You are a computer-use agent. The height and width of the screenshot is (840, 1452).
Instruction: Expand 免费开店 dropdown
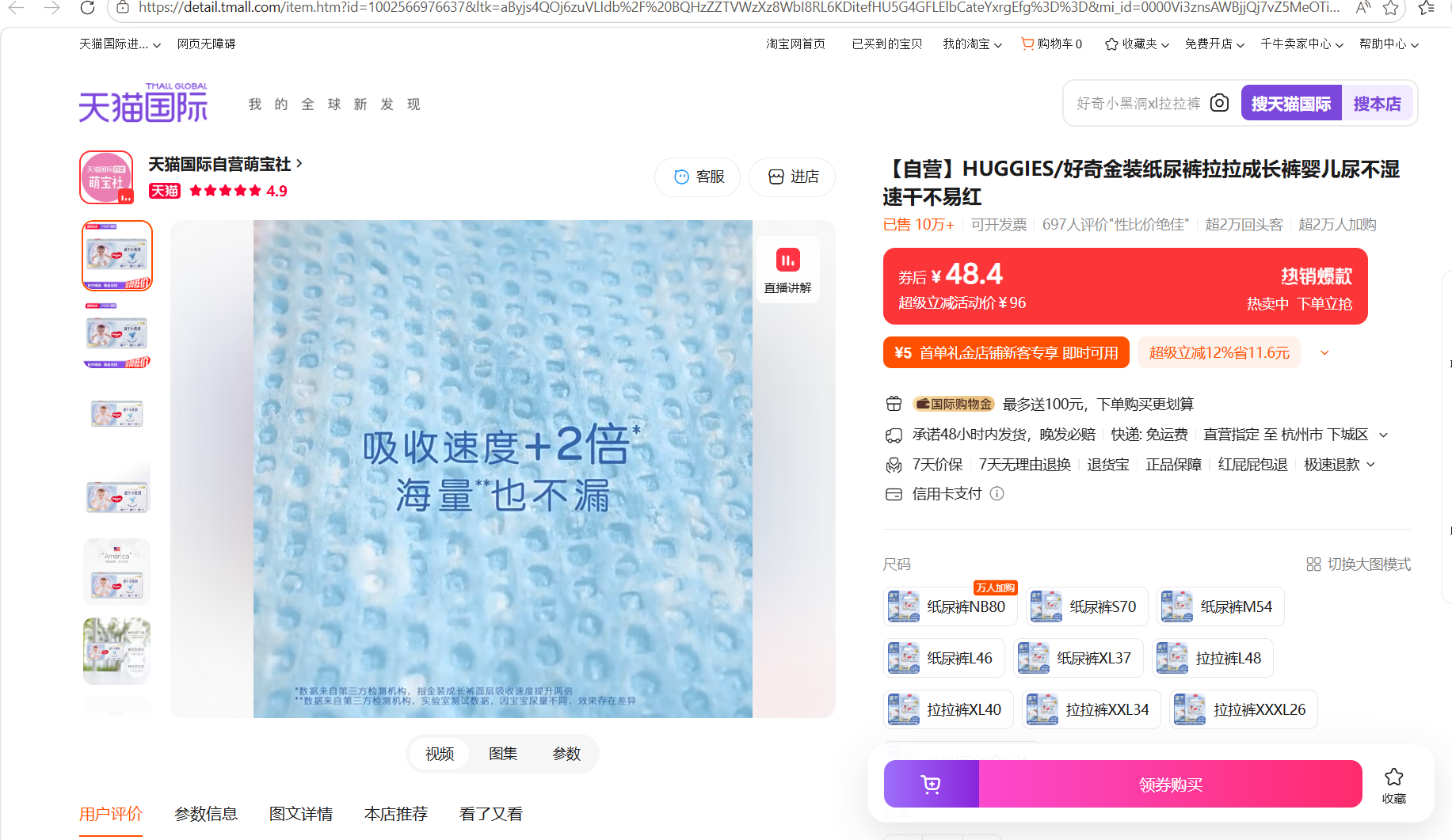(x=1214, y=44)
